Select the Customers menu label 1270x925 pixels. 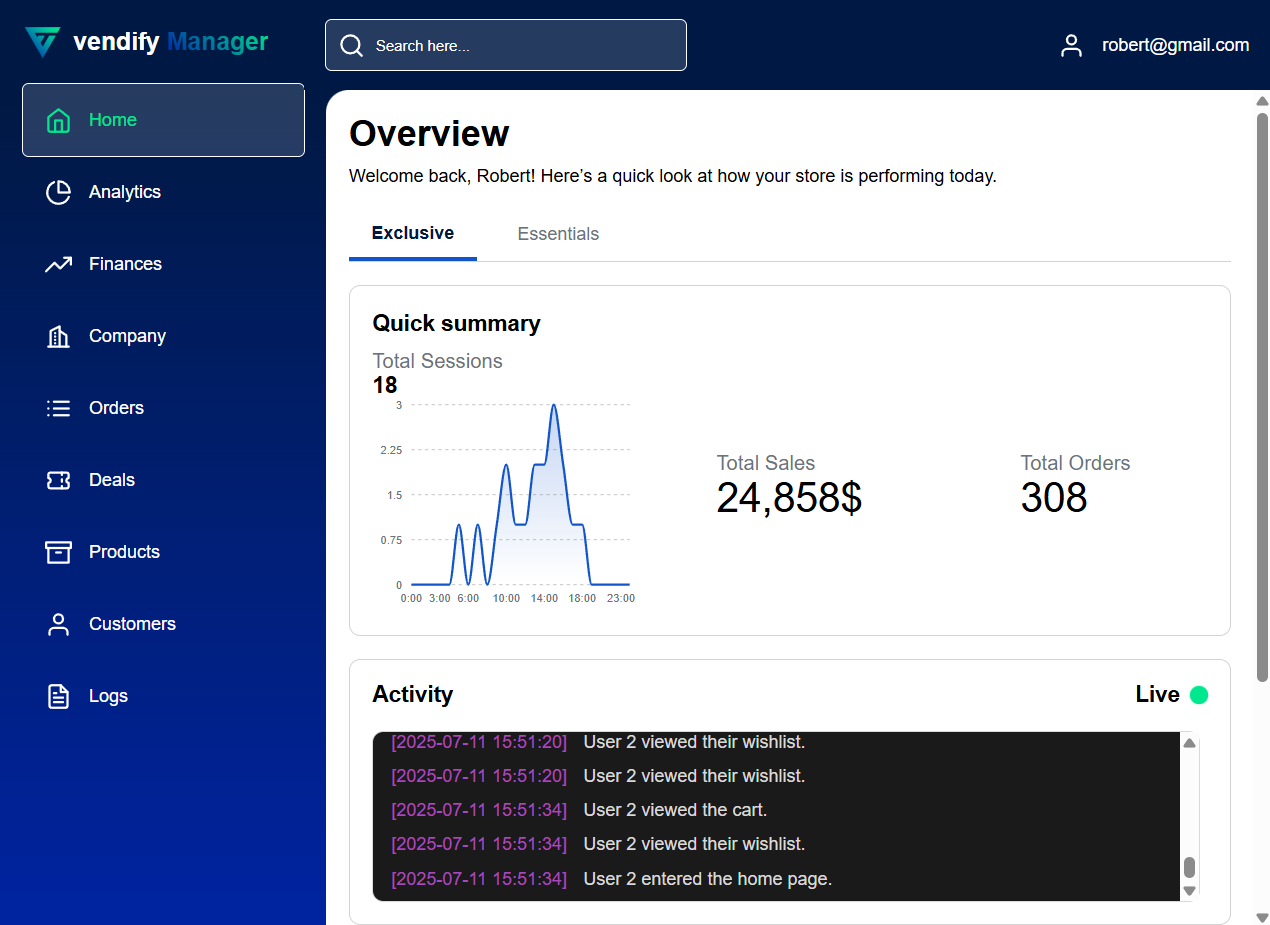tap(132, 624)
